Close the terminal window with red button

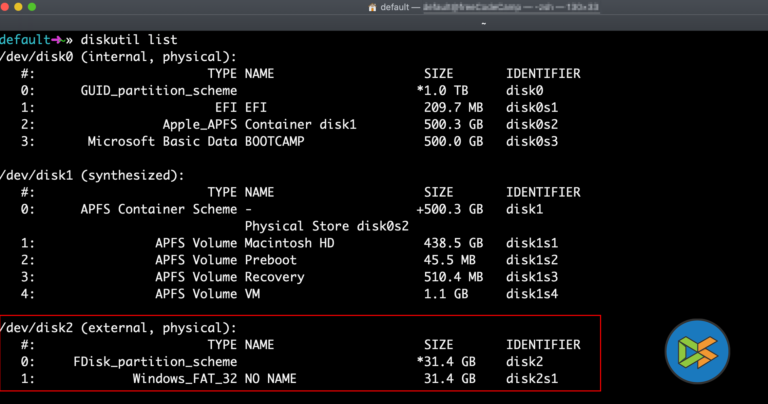(x=9, y=7)
